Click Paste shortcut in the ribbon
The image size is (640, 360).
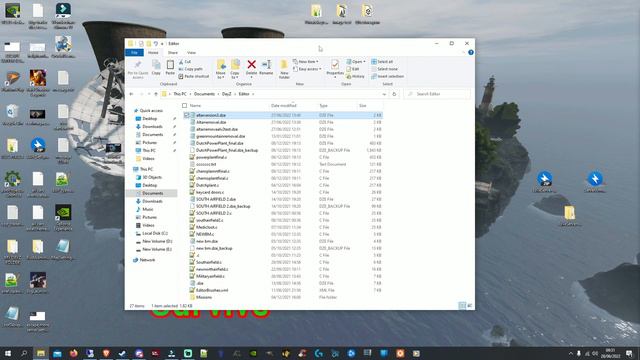(x=194, y=76)
